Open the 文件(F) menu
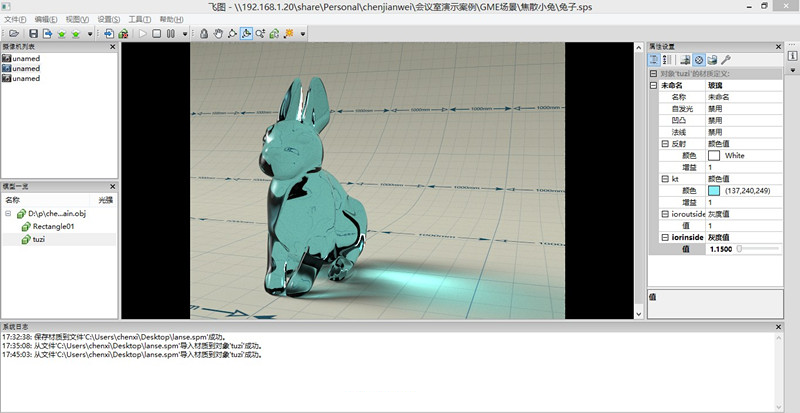The height and width of the screenshot is (413, 800). (15, 19)
